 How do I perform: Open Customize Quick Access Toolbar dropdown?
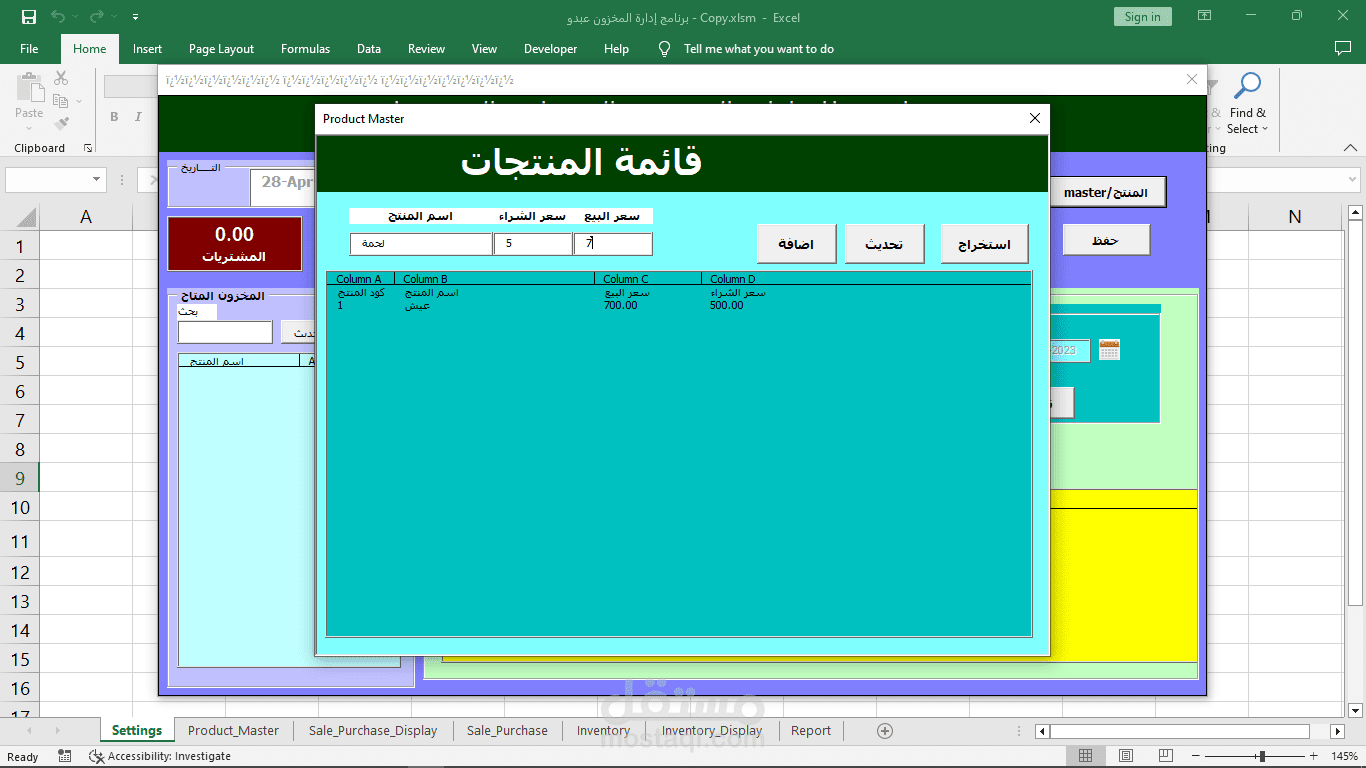[x=135, y=17]
